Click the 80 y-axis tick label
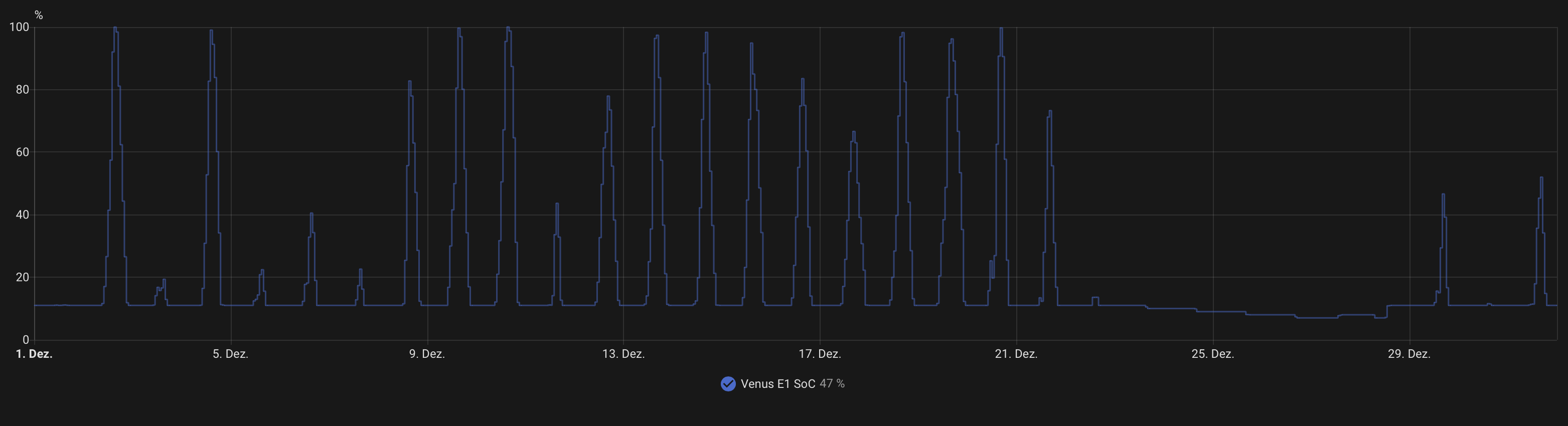Screen dimensions: 1568x426 pos(23,89)
